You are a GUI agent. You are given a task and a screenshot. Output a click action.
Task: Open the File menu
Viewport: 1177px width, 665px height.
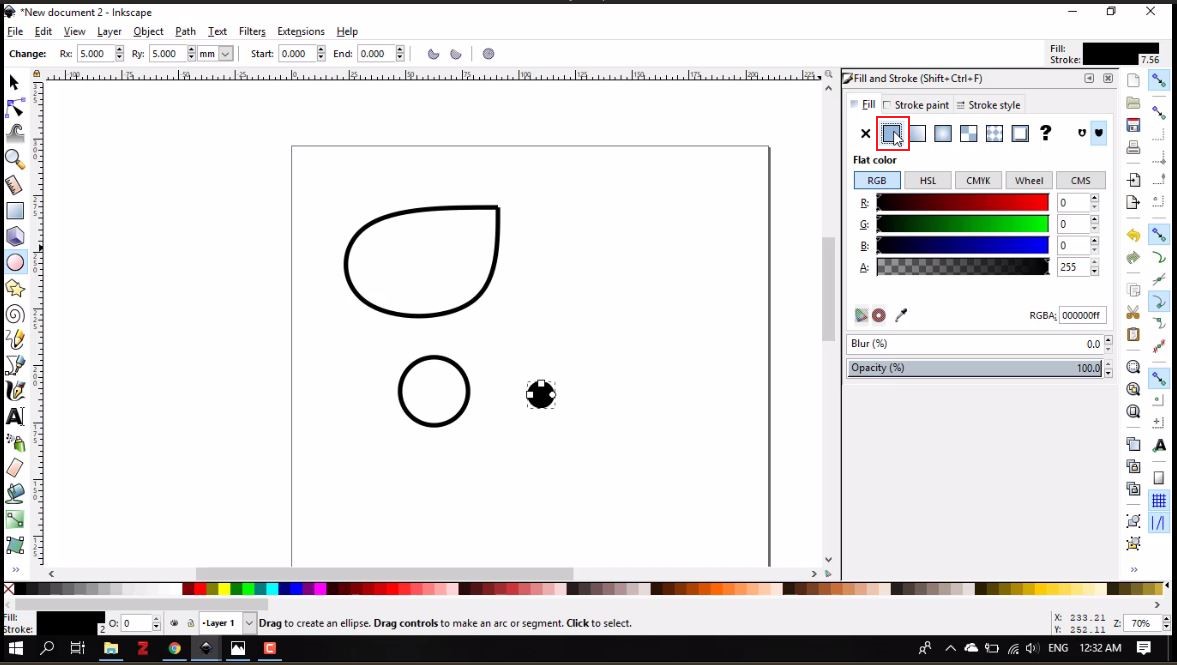[x=15, y=32]
